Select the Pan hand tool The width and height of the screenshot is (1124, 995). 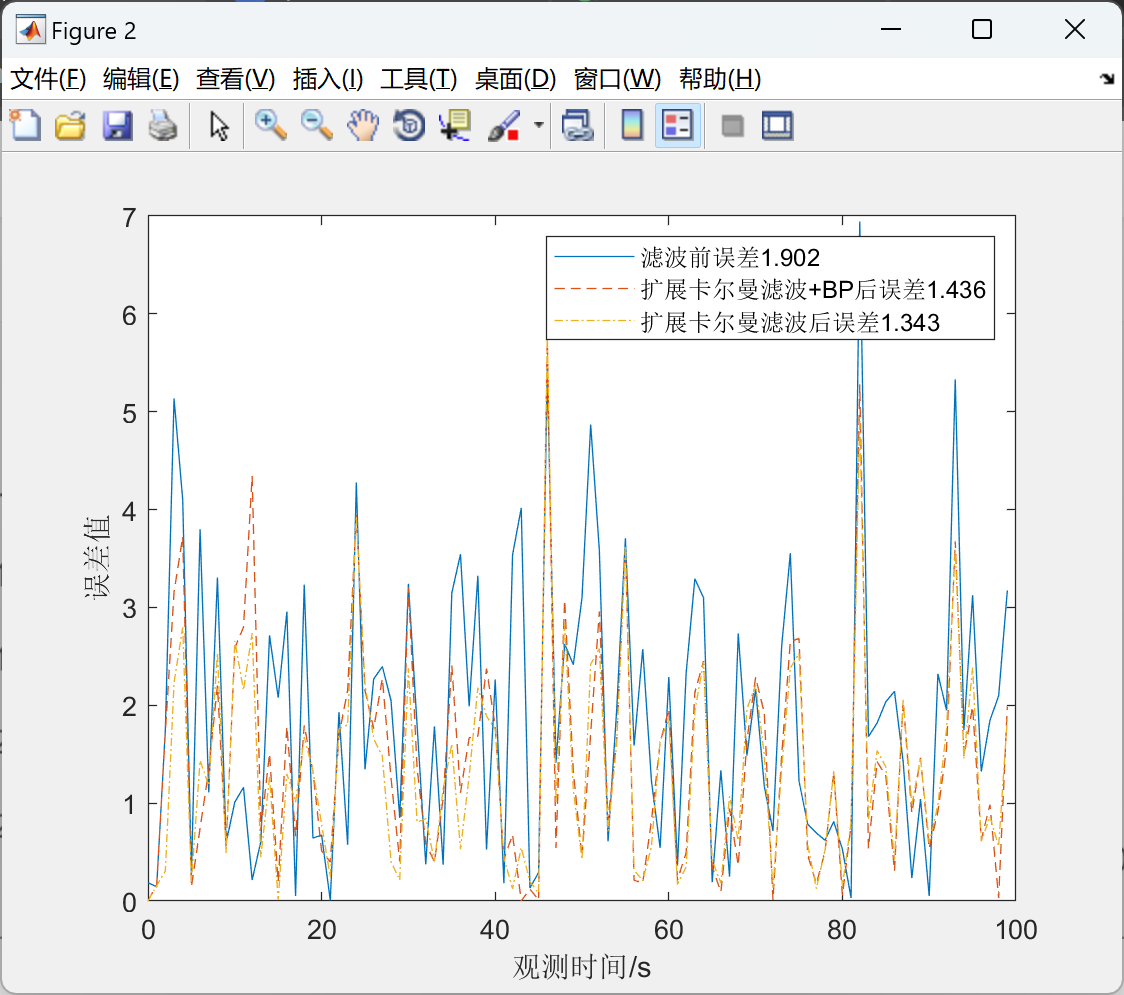click(363, 125)
